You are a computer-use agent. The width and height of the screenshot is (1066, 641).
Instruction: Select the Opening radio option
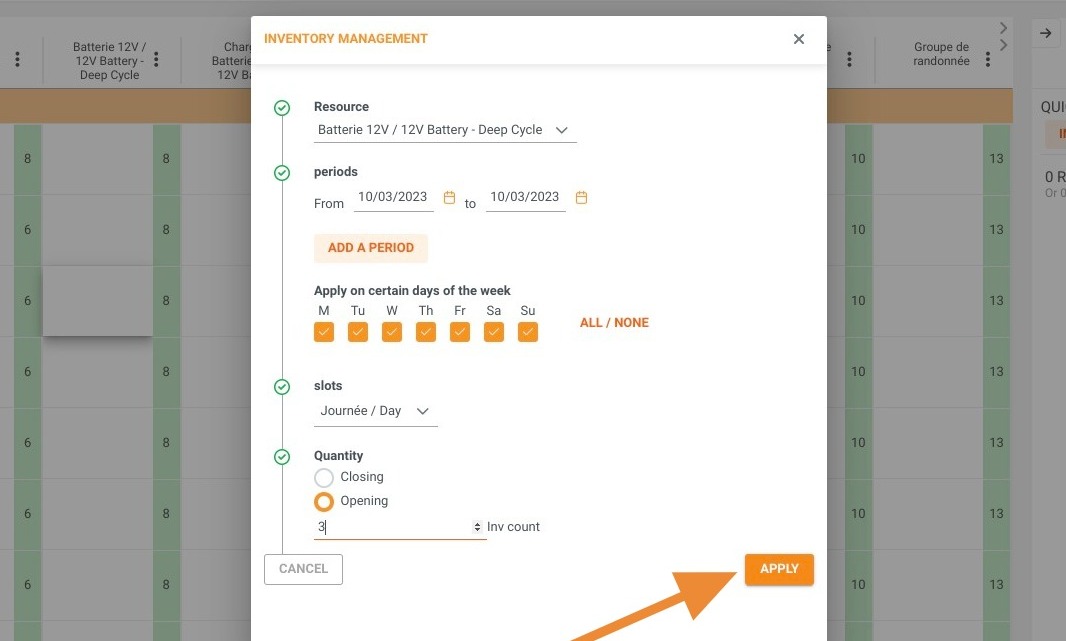[324, 502]
